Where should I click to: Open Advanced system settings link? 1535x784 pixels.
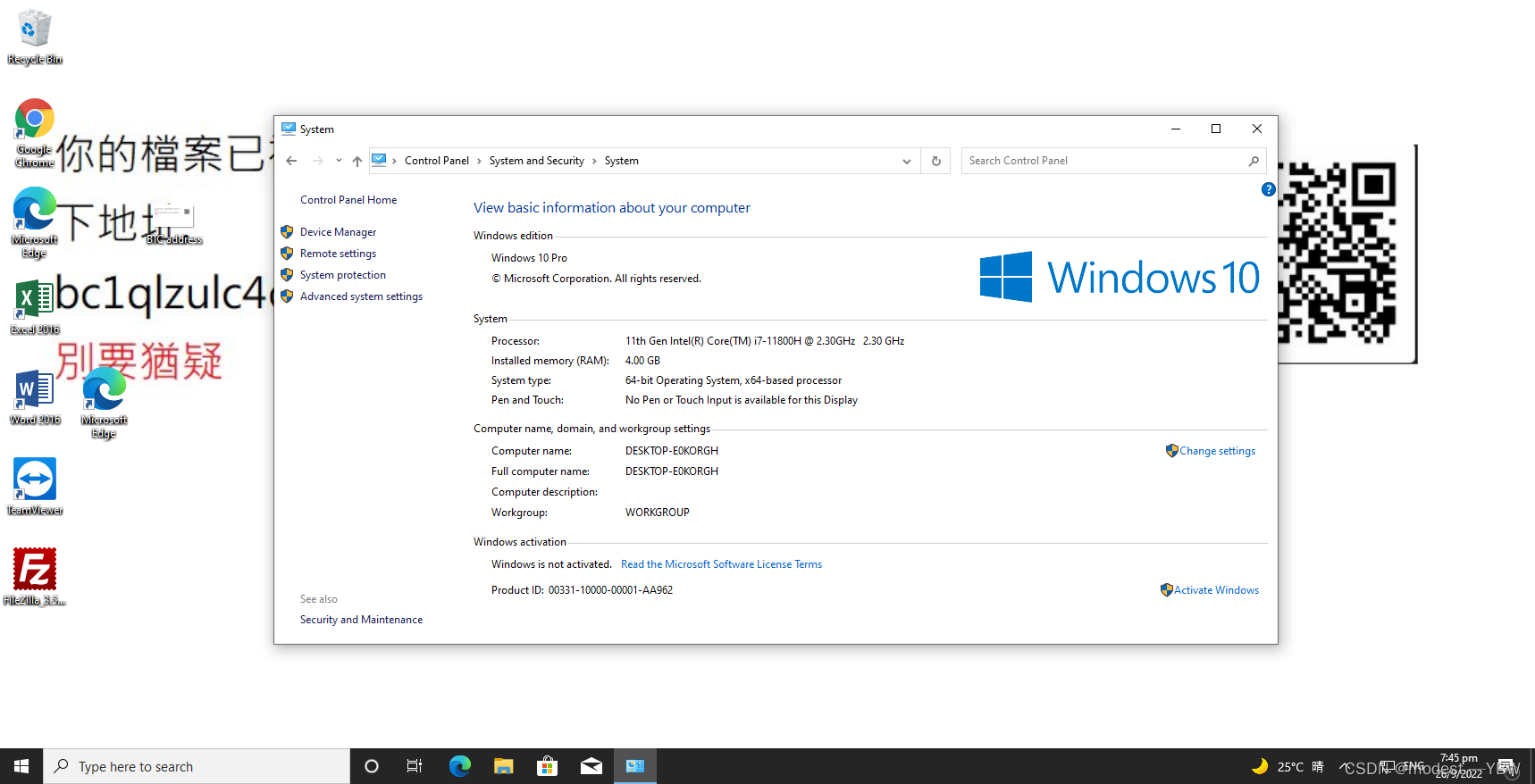coord(361,296)
